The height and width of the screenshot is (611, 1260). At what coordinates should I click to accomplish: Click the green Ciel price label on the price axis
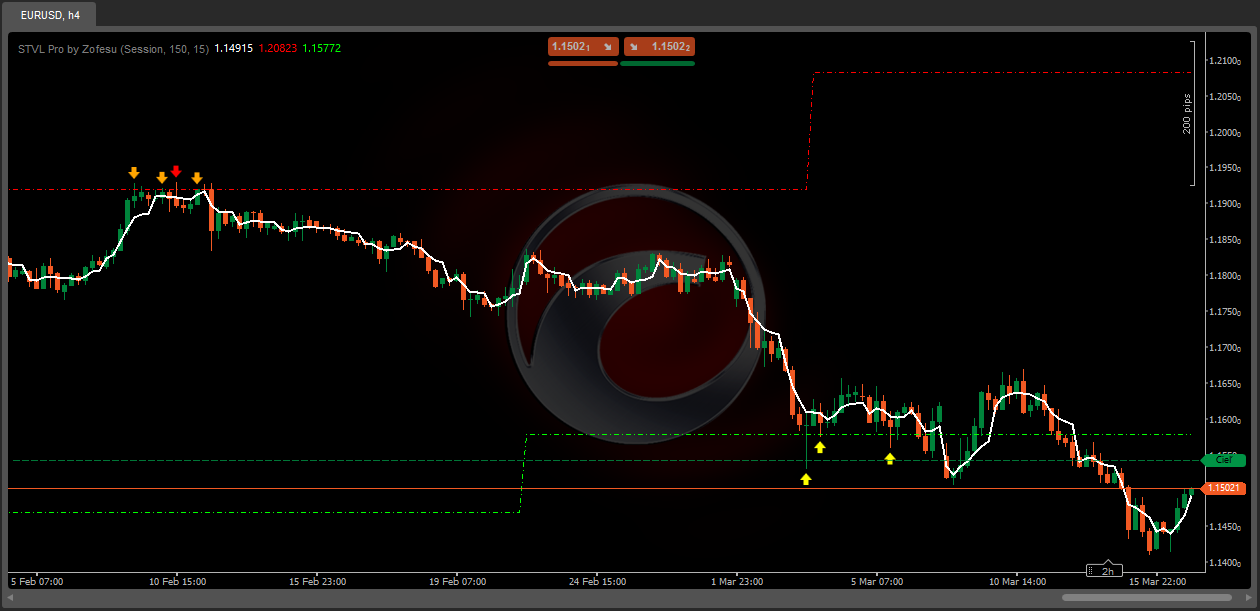pos(1222,460)
